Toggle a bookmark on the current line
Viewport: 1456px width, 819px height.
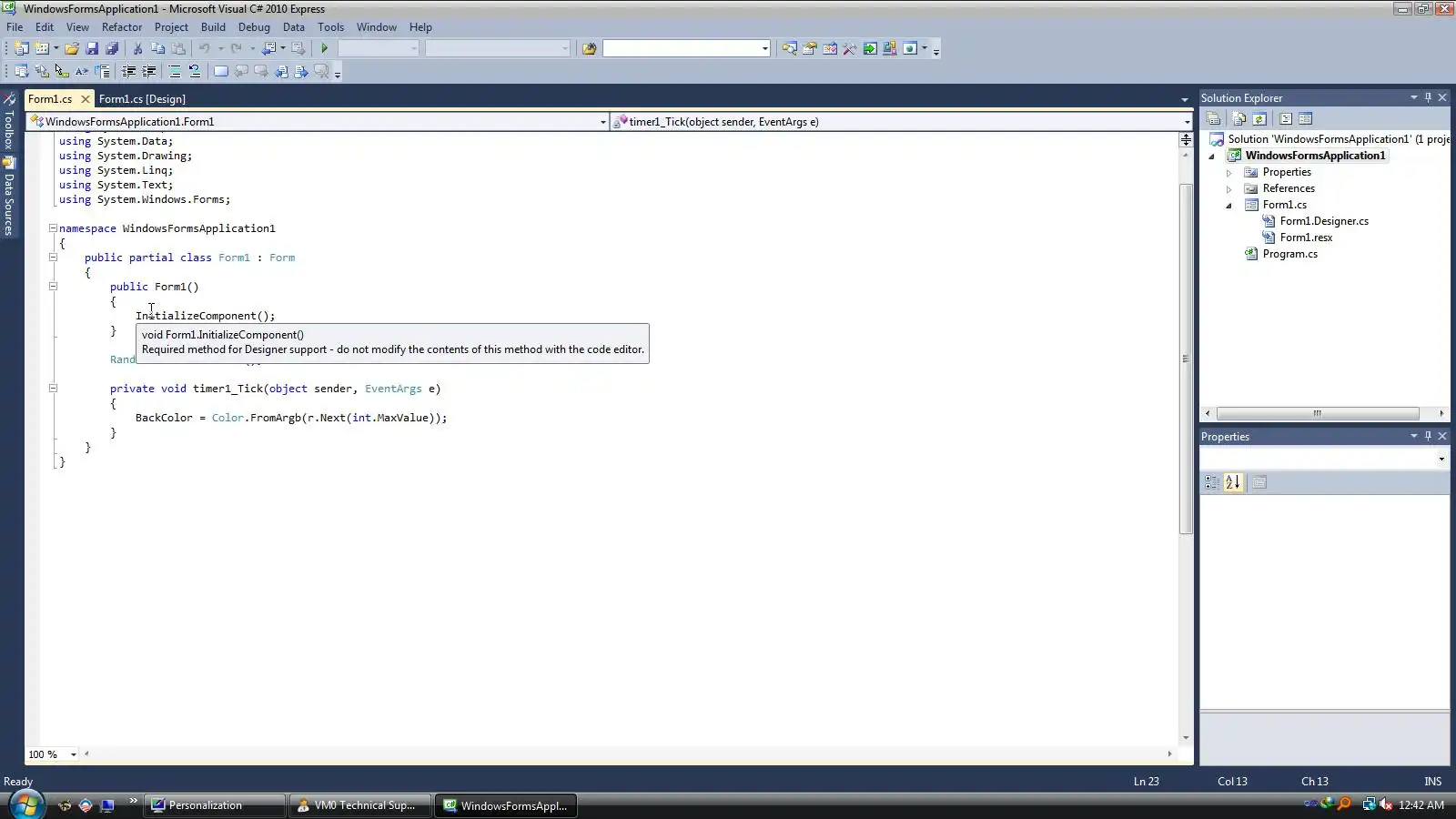pyautogui.click(x=221, y=71)
